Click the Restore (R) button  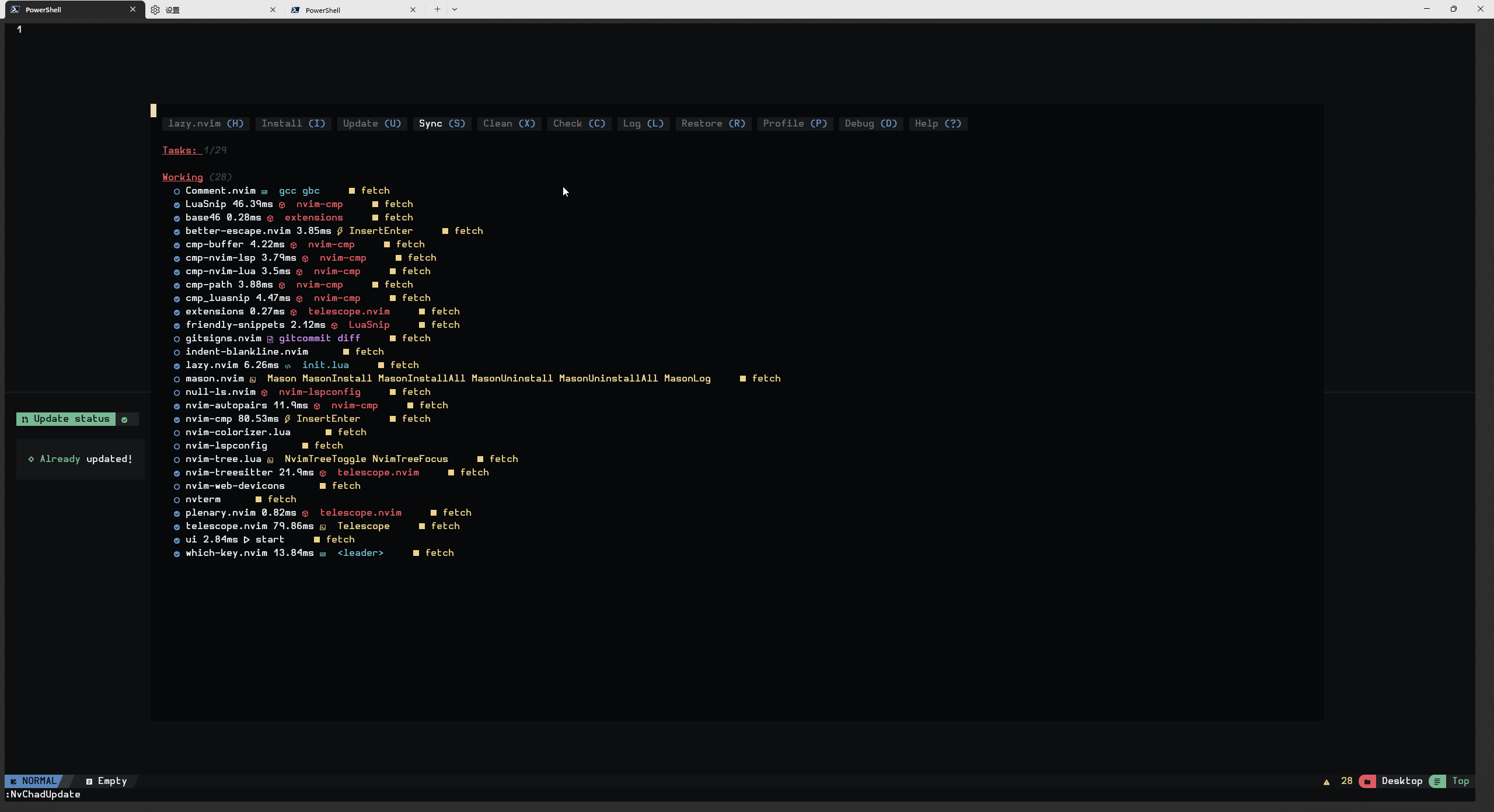point(714,124)
